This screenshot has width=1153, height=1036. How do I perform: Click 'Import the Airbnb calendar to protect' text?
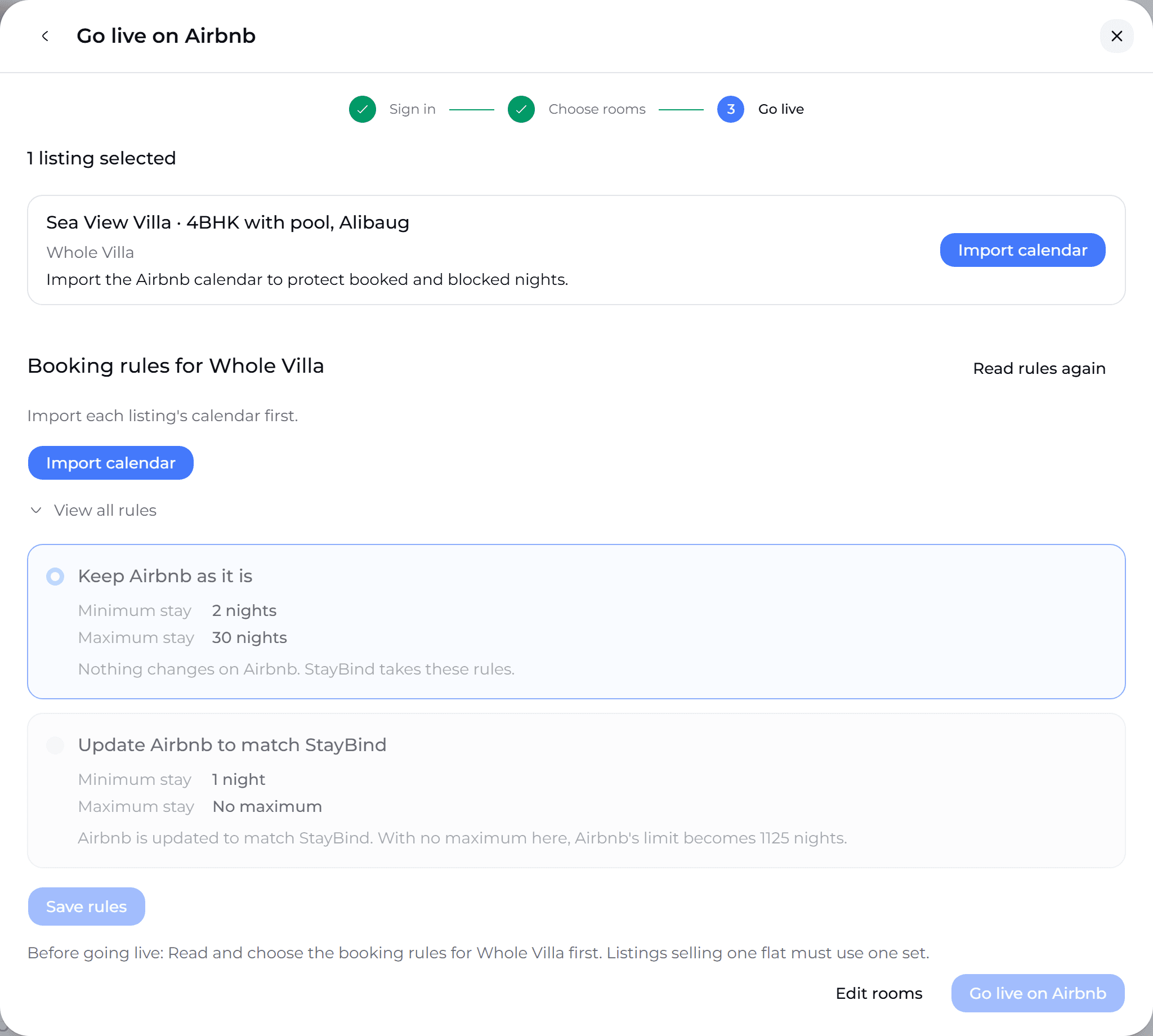pyautogui.click(x=307, y=279)
